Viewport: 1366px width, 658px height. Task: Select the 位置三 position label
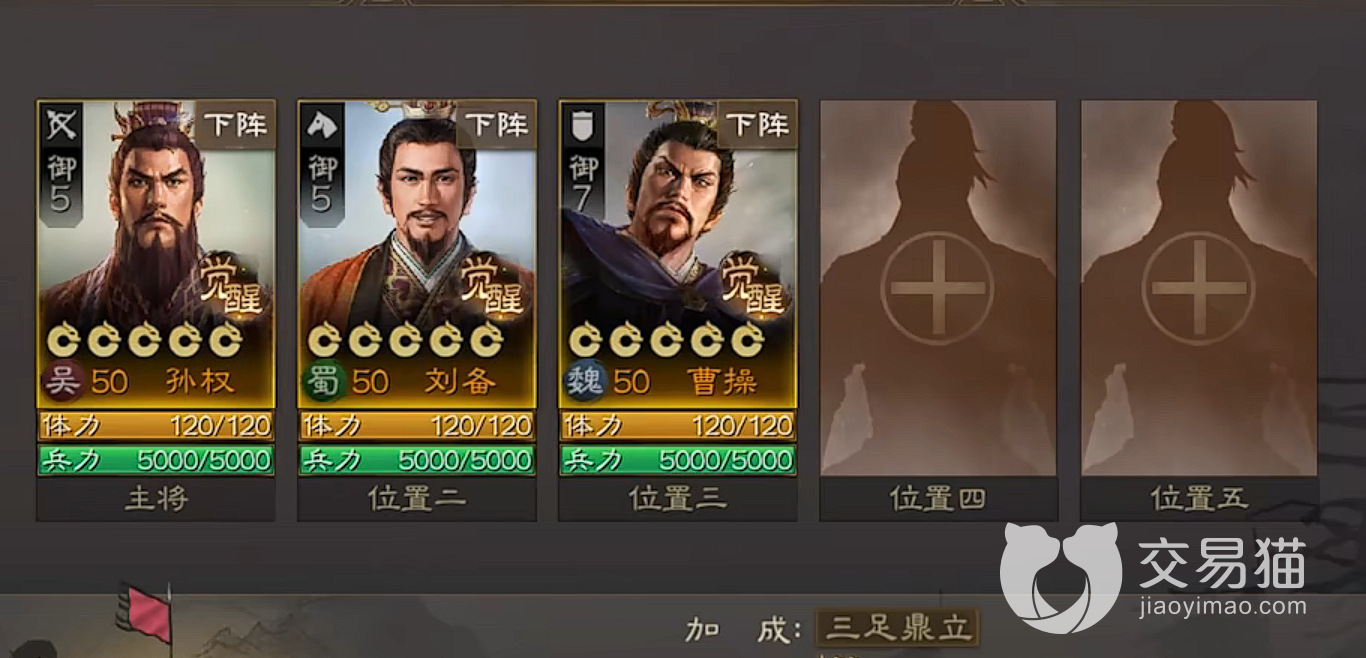click(x=678, y=498)
